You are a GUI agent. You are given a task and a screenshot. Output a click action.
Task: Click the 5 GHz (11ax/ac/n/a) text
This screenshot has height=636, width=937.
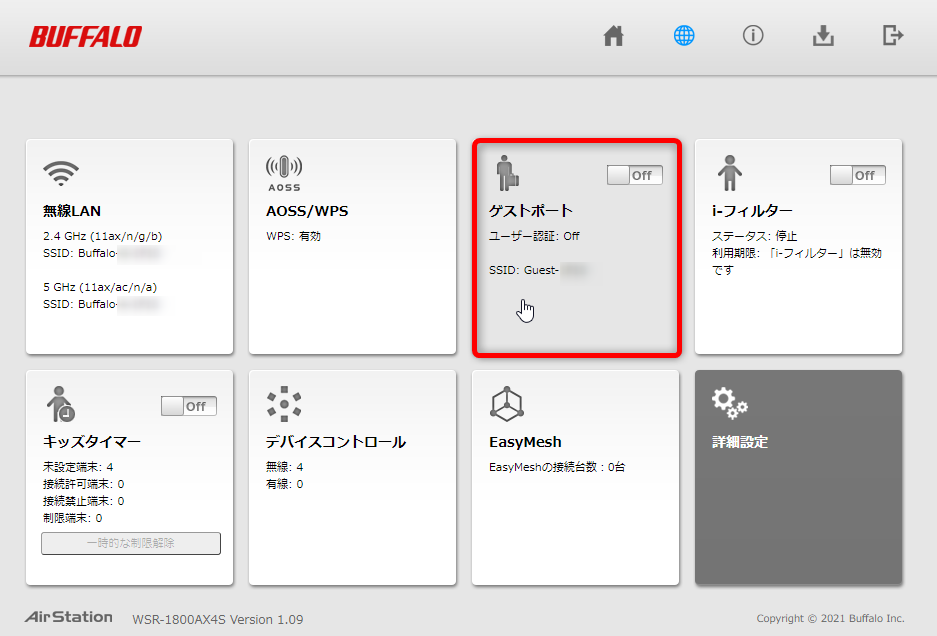[100, 287]
